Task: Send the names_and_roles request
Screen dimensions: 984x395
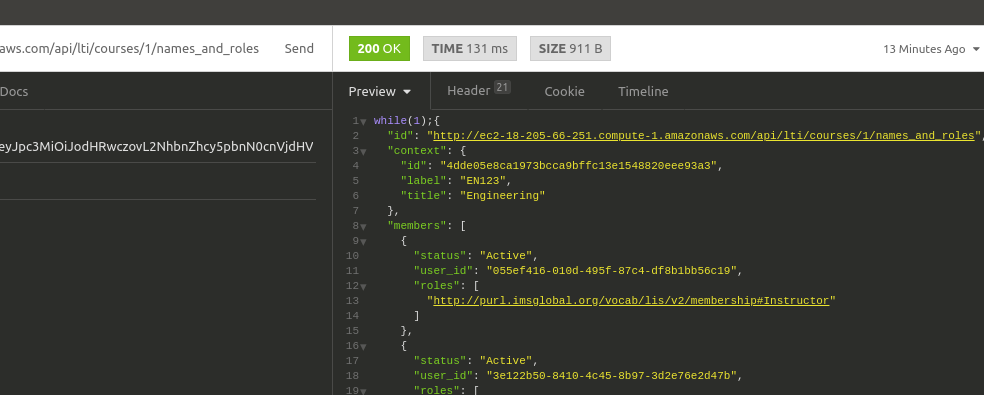Action: coord(299,48)
